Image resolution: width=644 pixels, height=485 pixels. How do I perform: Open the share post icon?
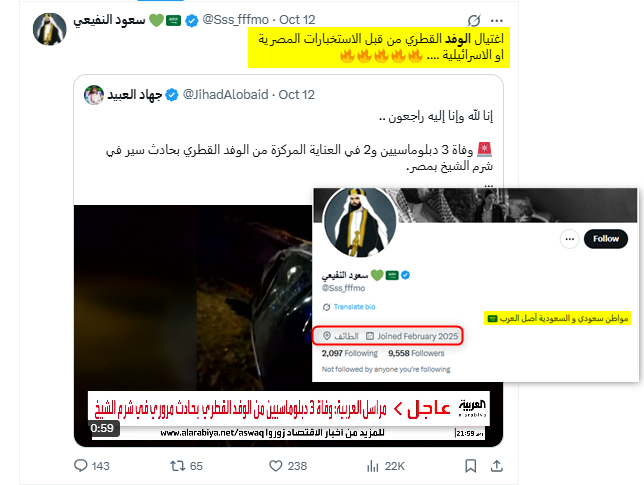(x=497, y=466)
